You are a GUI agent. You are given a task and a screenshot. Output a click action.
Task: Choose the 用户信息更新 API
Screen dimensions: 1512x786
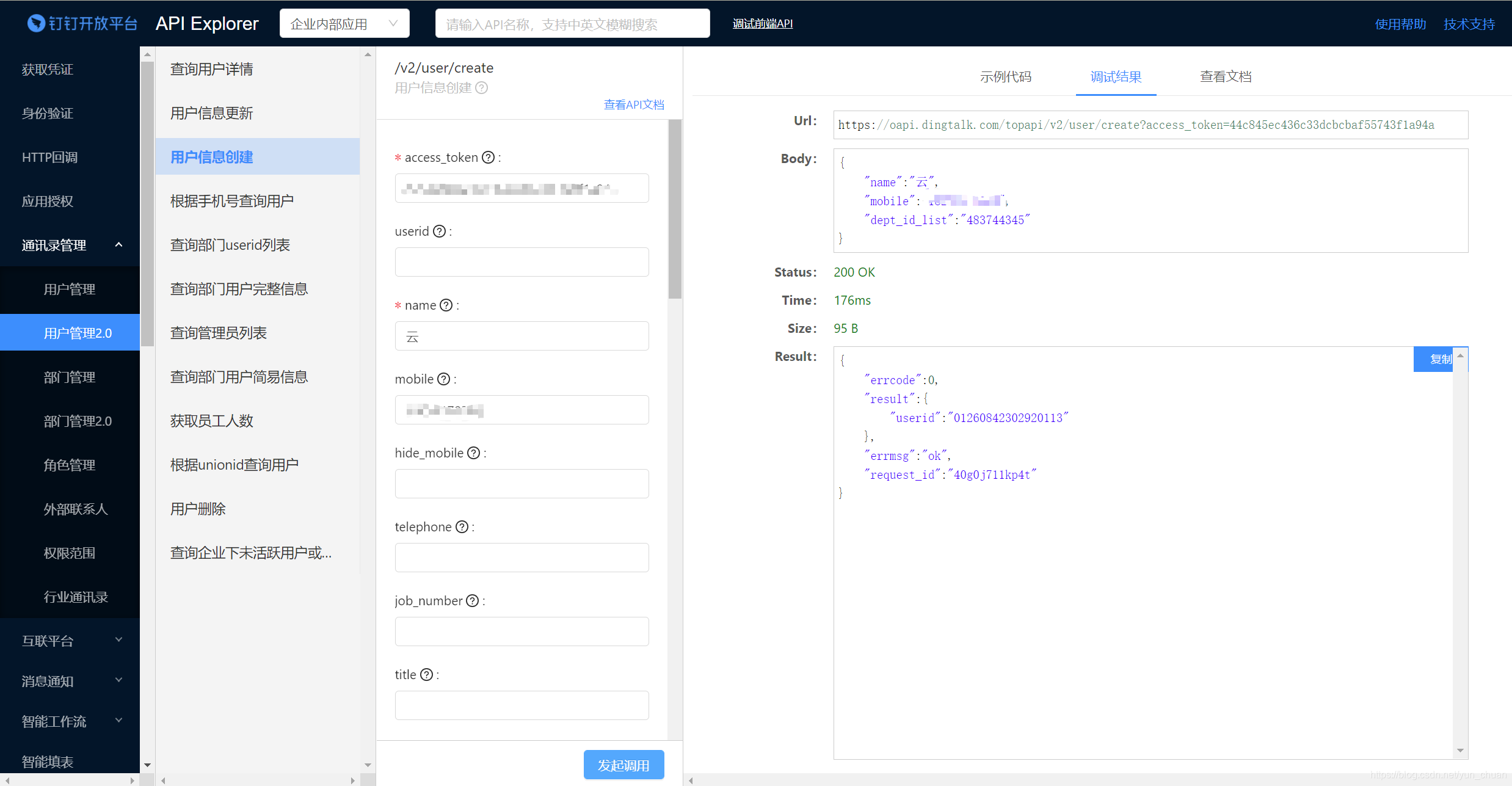click(258, 113)
